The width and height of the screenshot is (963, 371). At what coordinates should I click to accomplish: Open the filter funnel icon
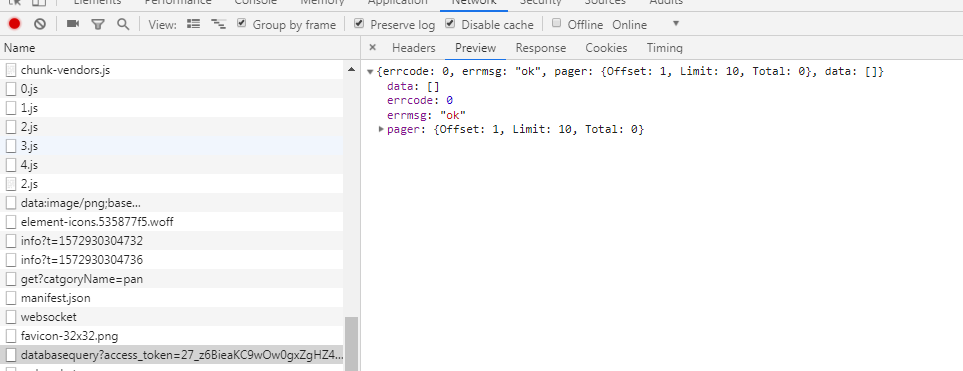point(98,25)
